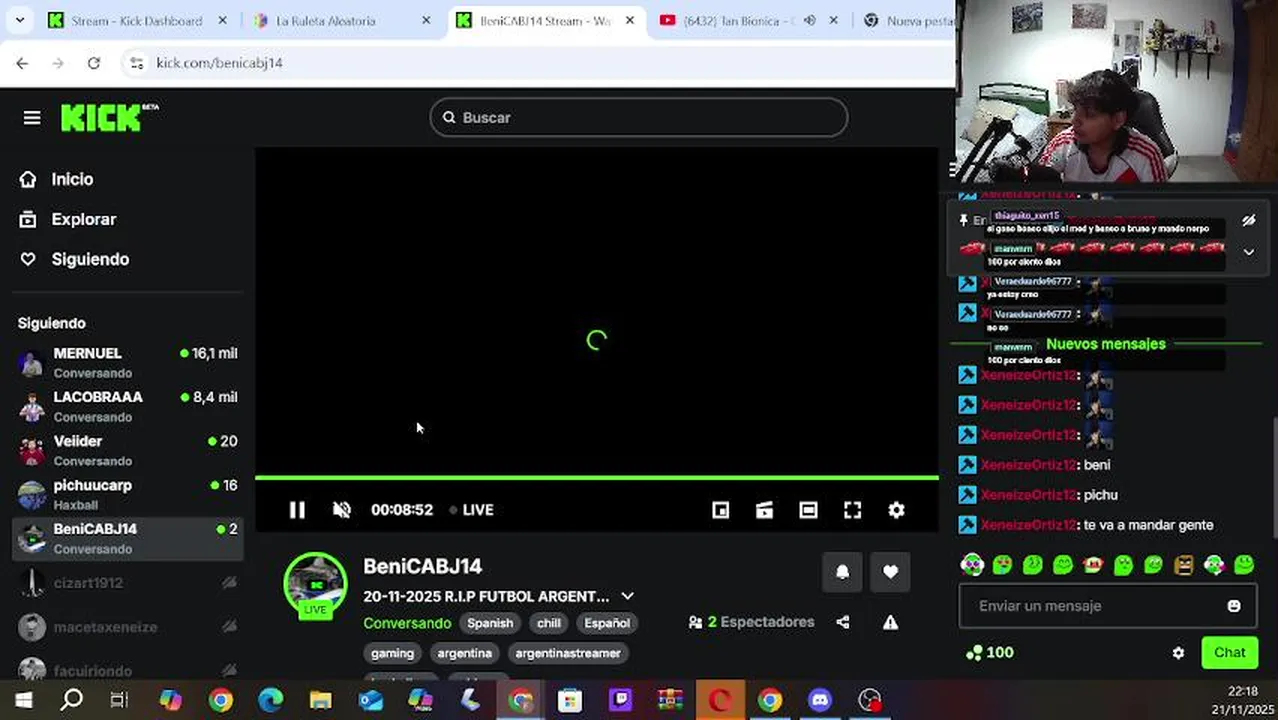Send message with Chat button

point(1229,653)
